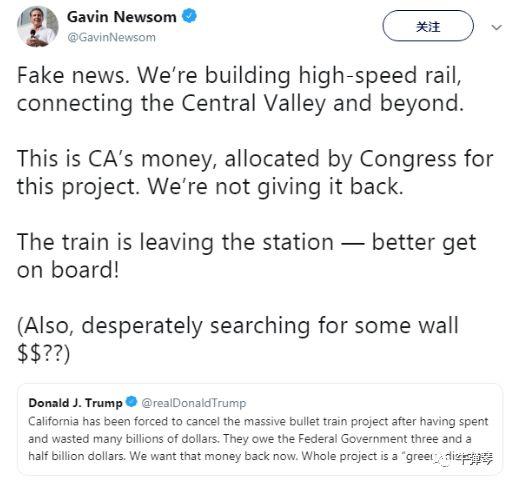Open the @GavinNewsom handle link
Viewport: 508px width, 481px height.
click(x=111, y=37)
